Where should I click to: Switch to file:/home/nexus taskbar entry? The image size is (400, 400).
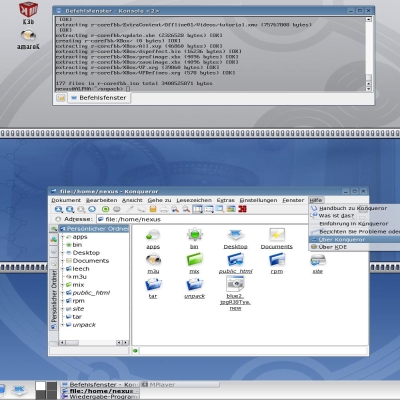click(x=99, y=391)
